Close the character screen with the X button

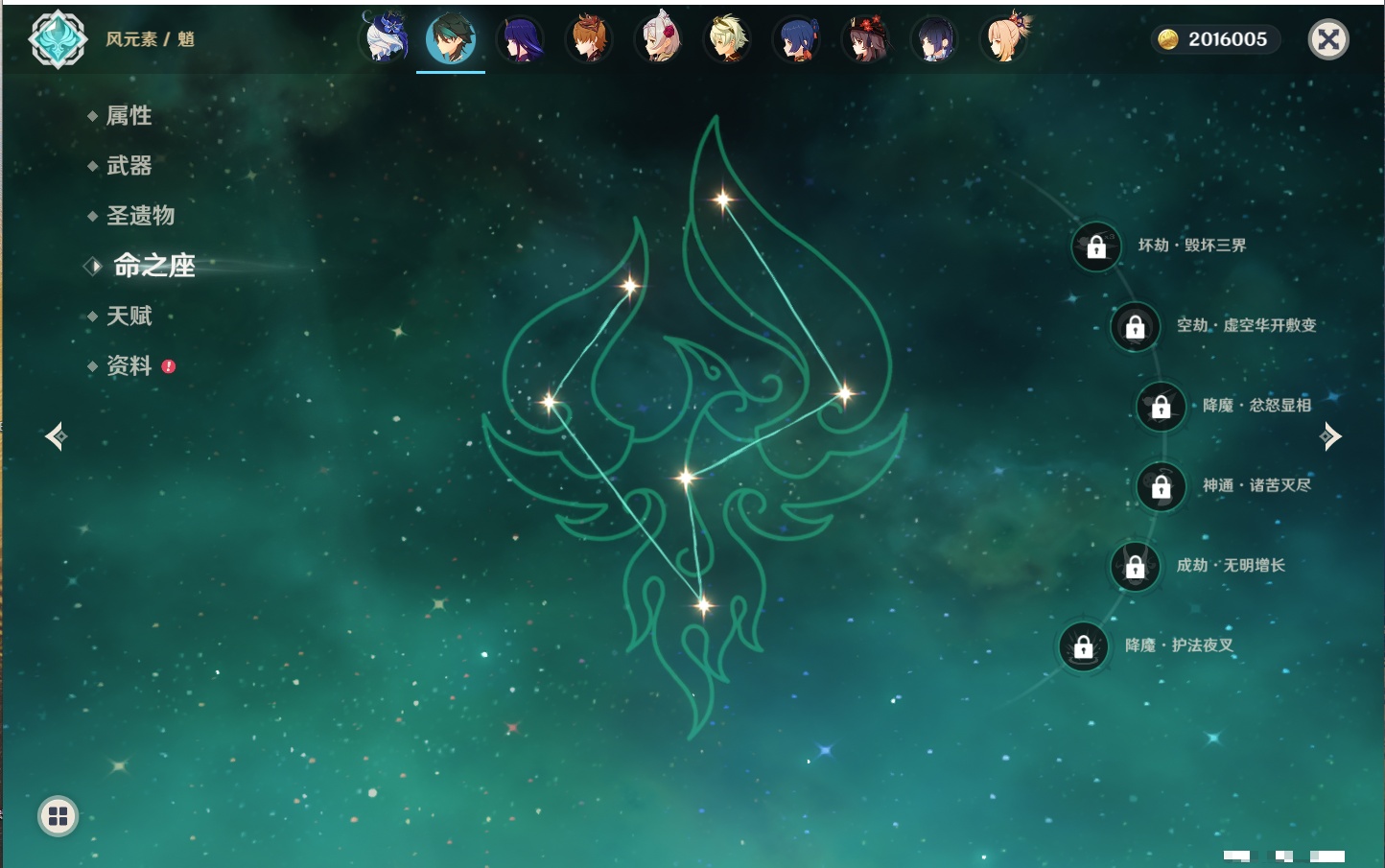(1328, 39)
